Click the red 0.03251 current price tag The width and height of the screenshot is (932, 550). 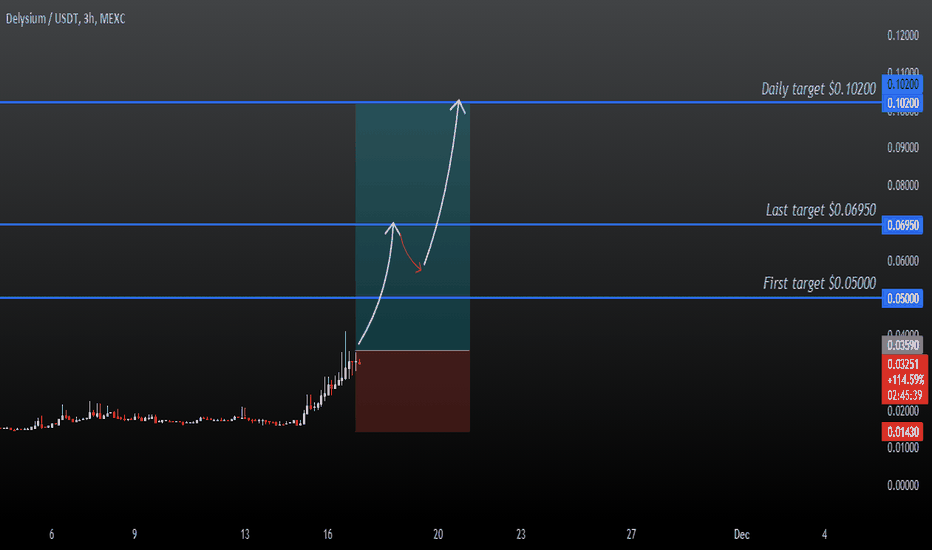903,364
